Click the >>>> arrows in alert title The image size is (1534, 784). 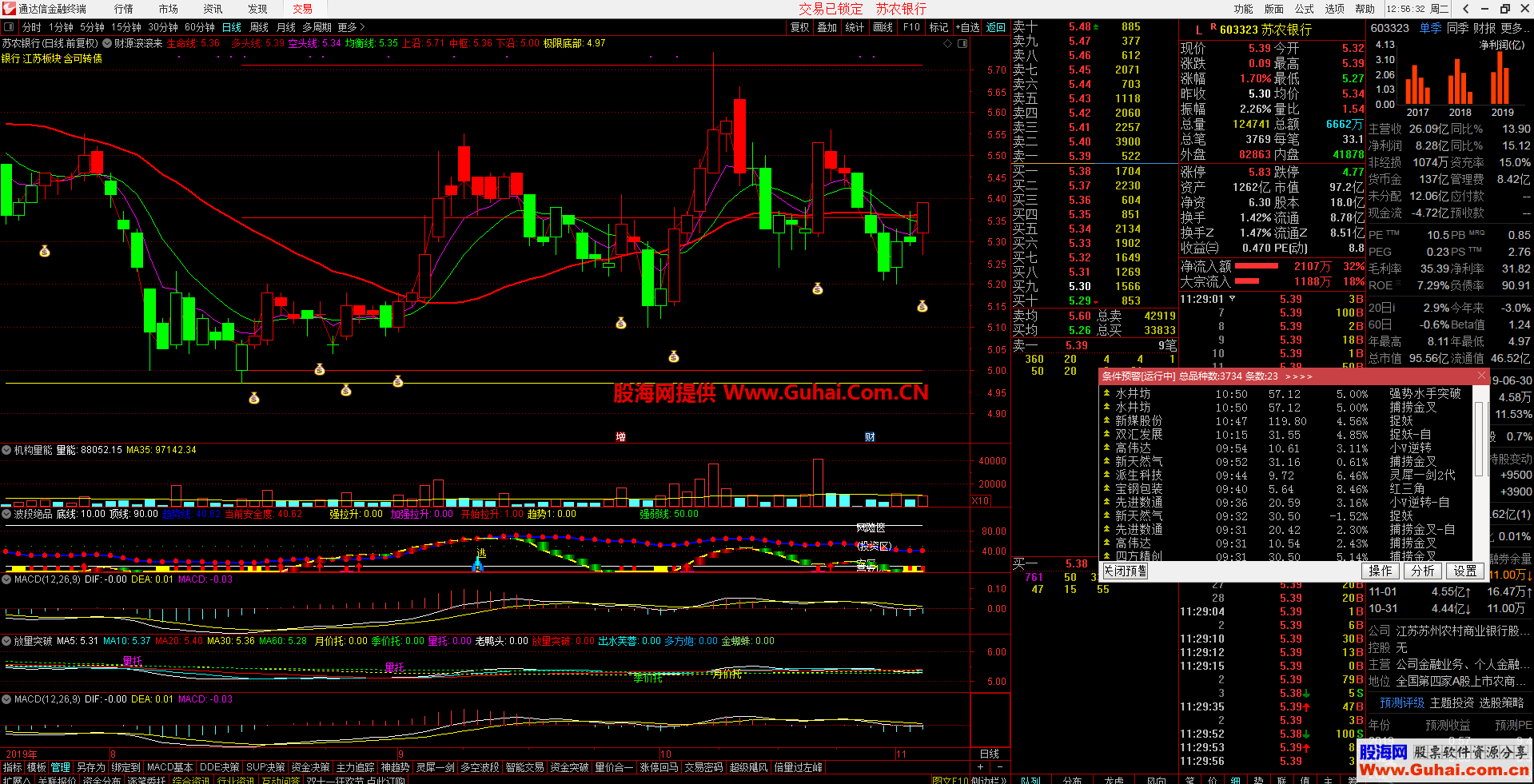(1299, 376)
